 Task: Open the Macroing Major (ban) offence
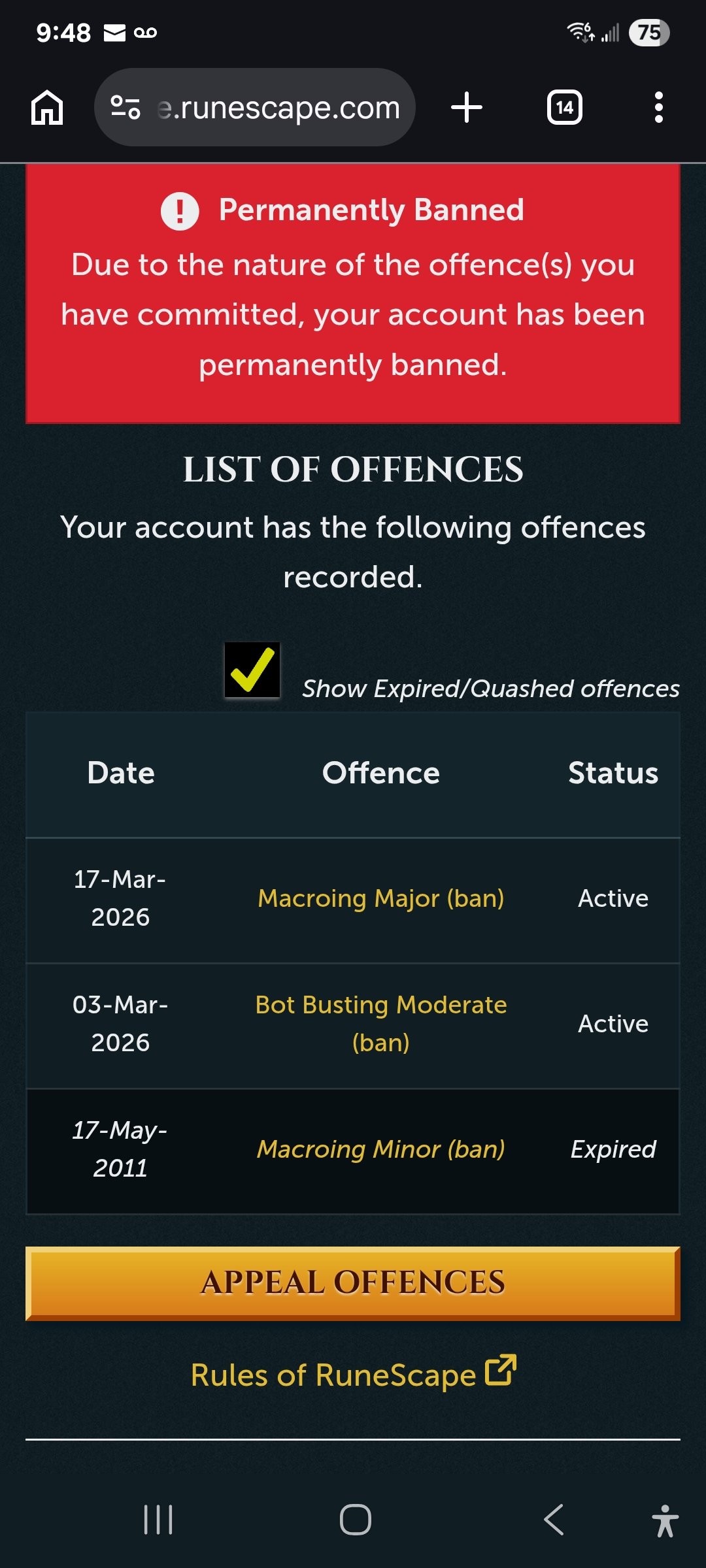[380, 898]
